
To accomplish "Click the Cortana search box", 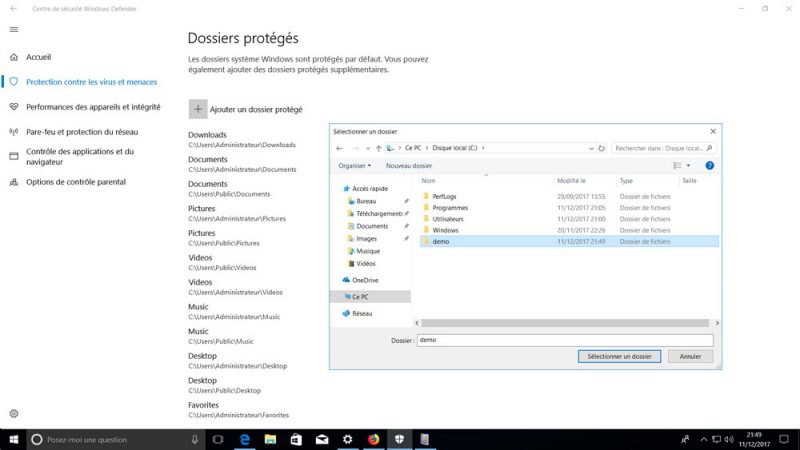I will click(x=115, y=439).
